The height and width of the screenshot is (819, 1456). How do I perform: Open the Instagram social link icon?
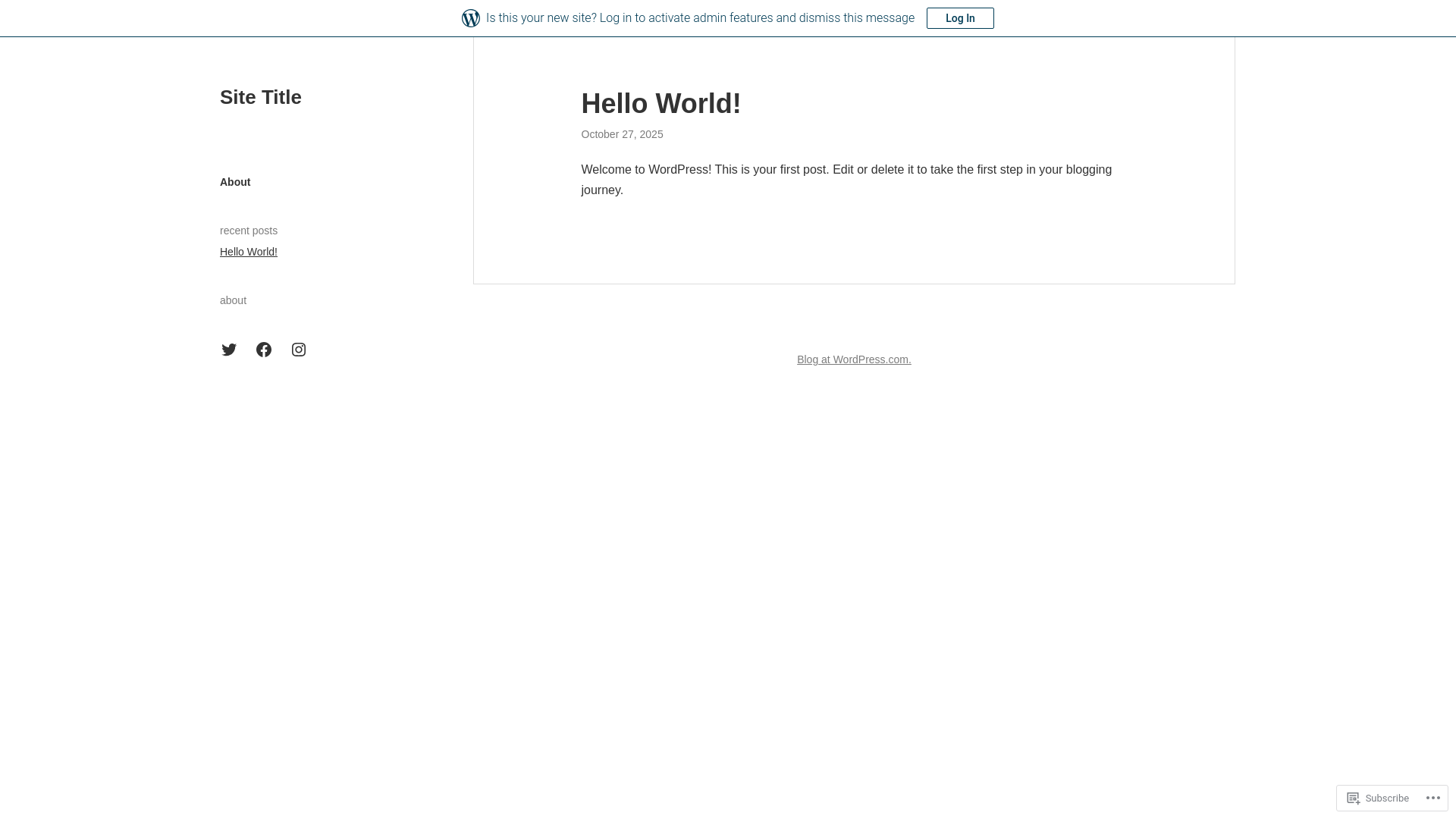pyautogui.click(x=299, y=350)
